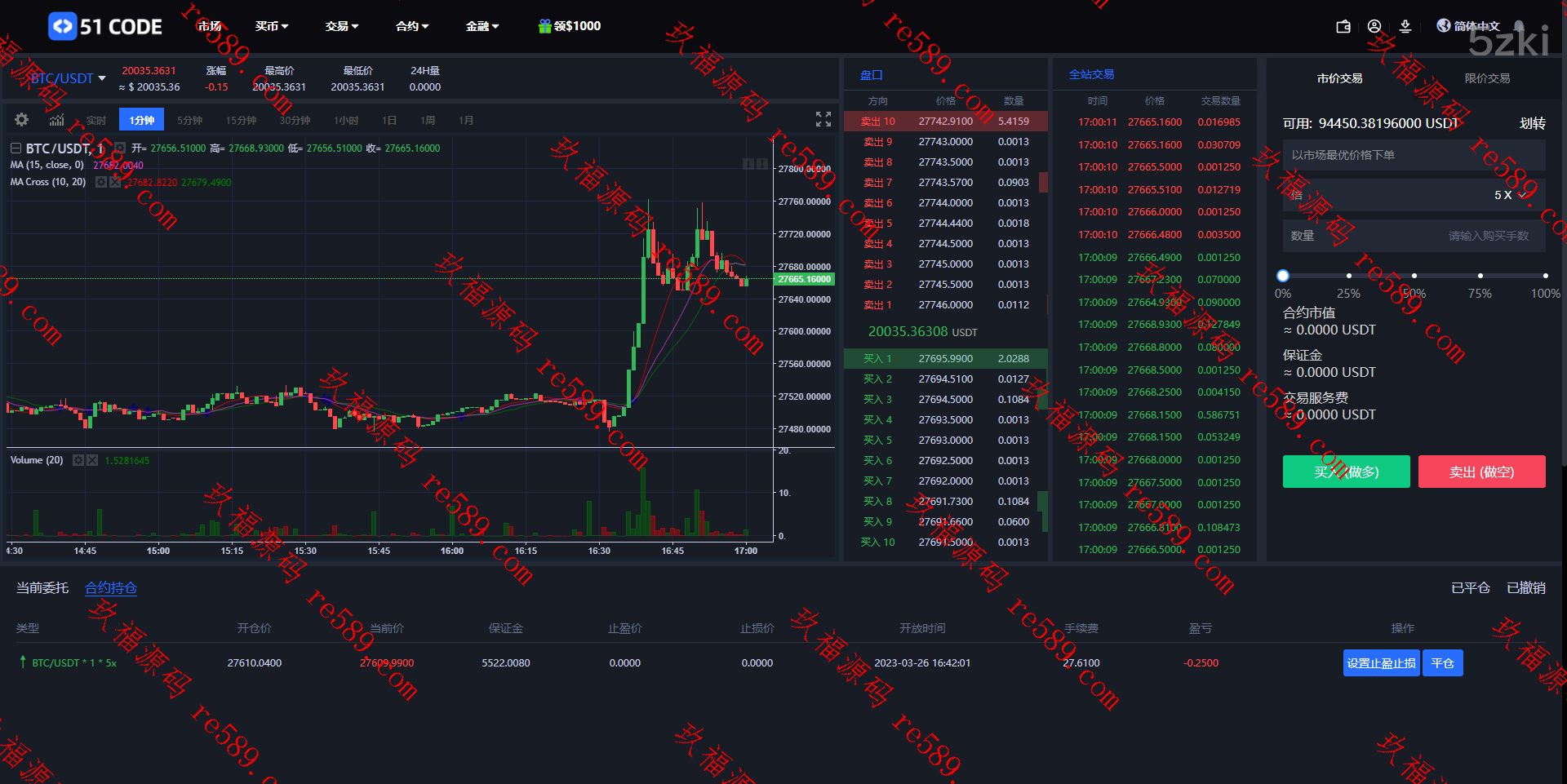1567x784 pixels.
Task: Click the 平仓 button on position
Action: point(1443,663)
